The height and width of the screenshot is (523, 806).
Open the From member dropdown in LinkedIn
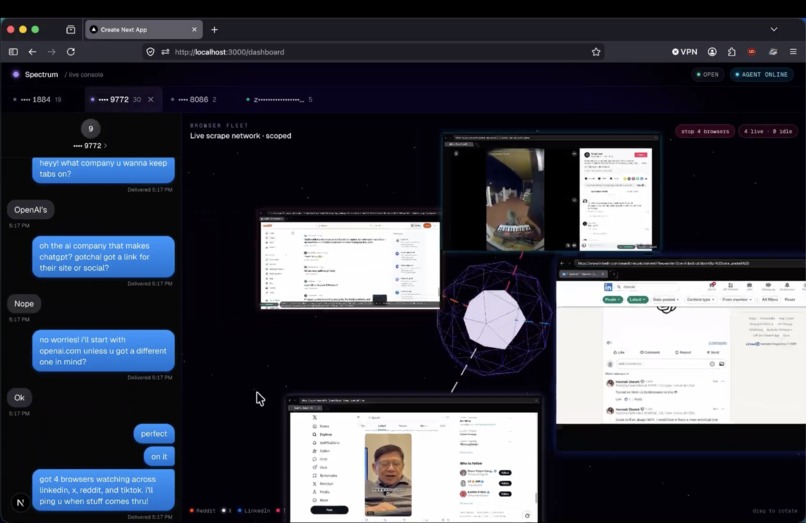737,299
